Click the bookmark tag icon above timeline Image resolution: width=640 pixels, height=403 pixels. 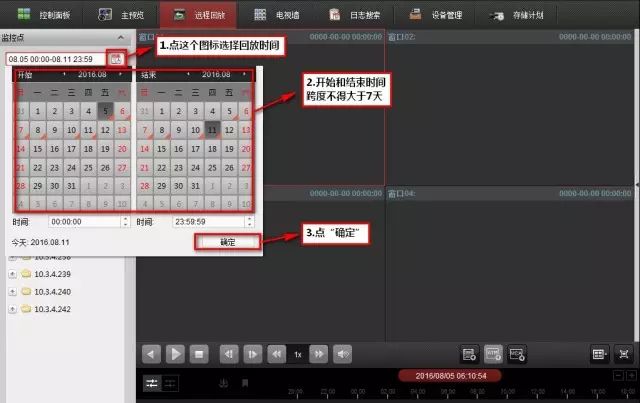(245, 382)
